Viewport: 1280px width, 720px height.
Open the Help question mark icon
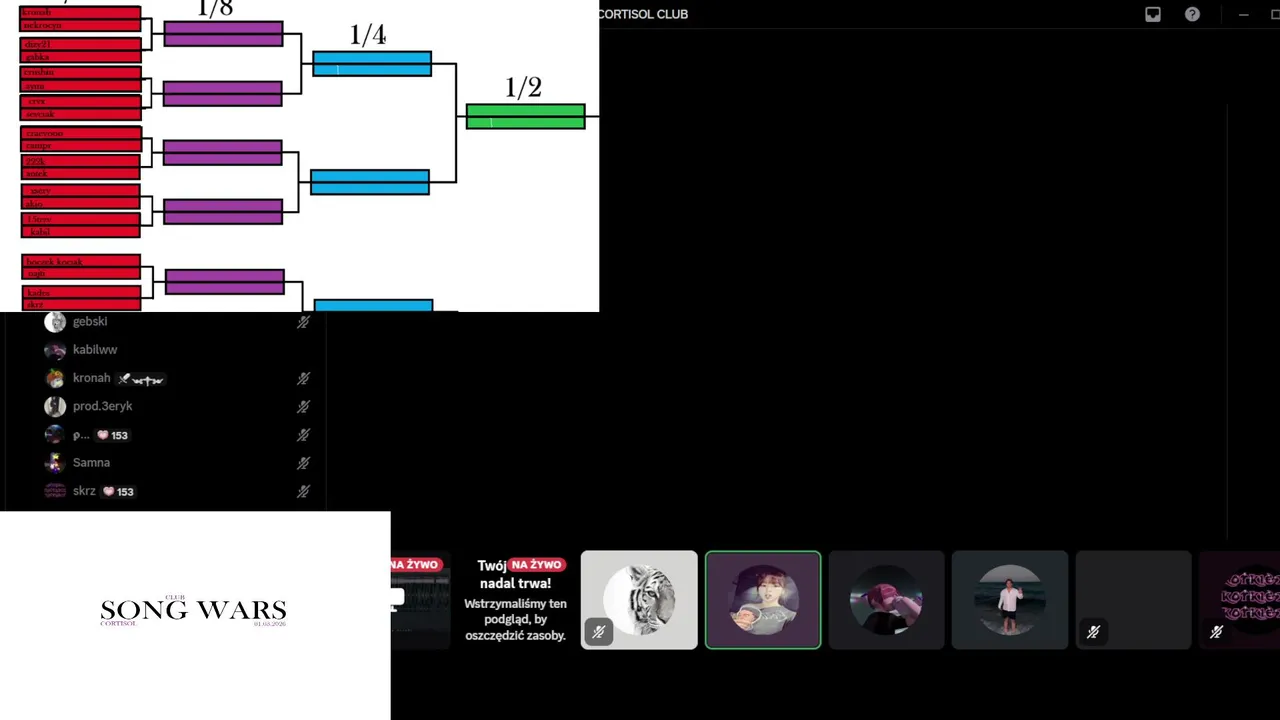pos(1192,14)
